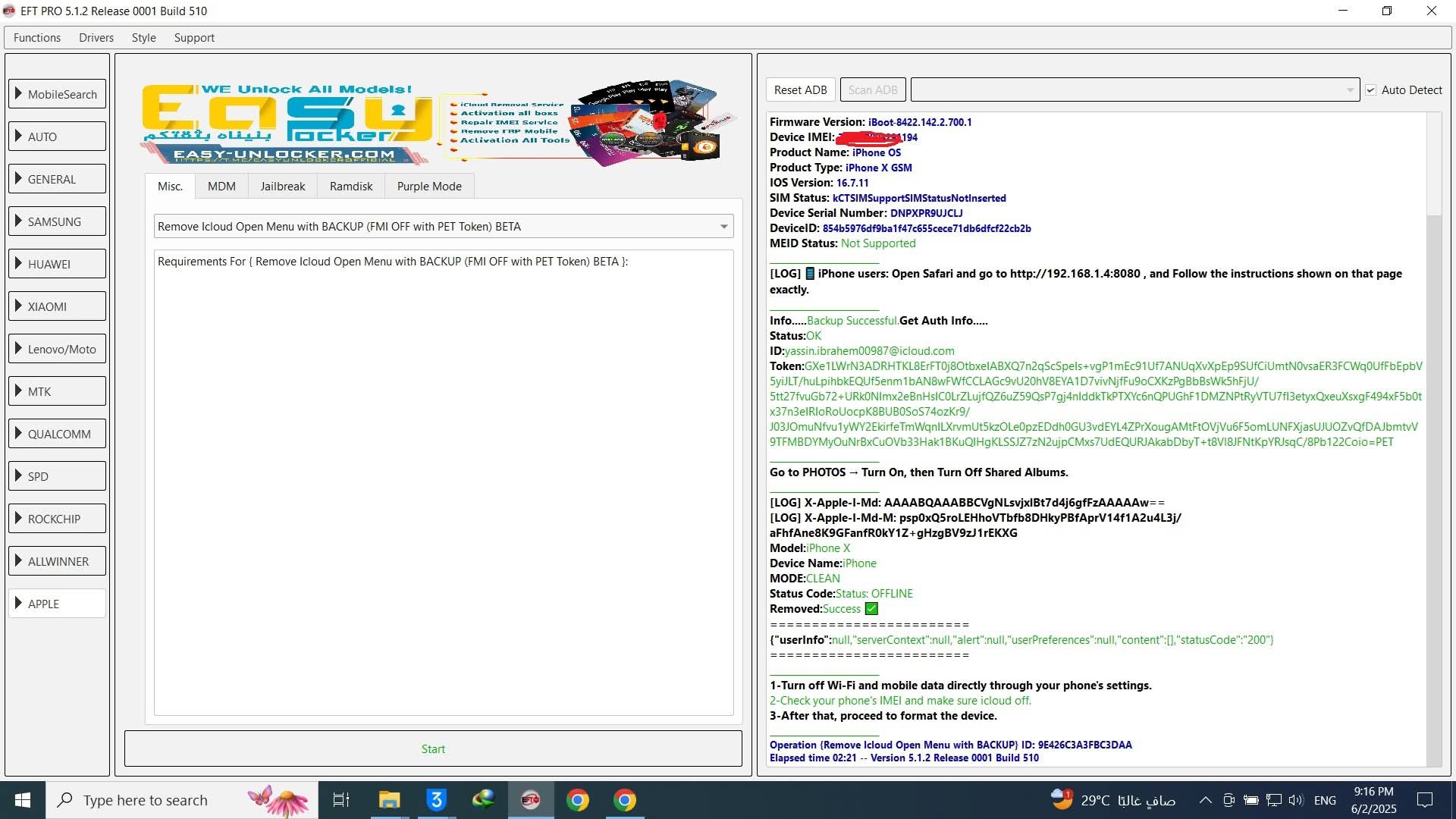Expand the GENERAL sidebar section

pos(58,179)
